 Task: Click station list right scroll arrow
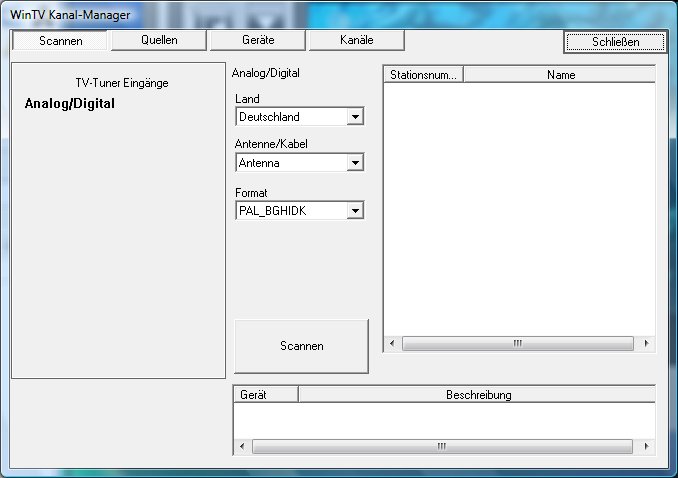tap(646, 343)
